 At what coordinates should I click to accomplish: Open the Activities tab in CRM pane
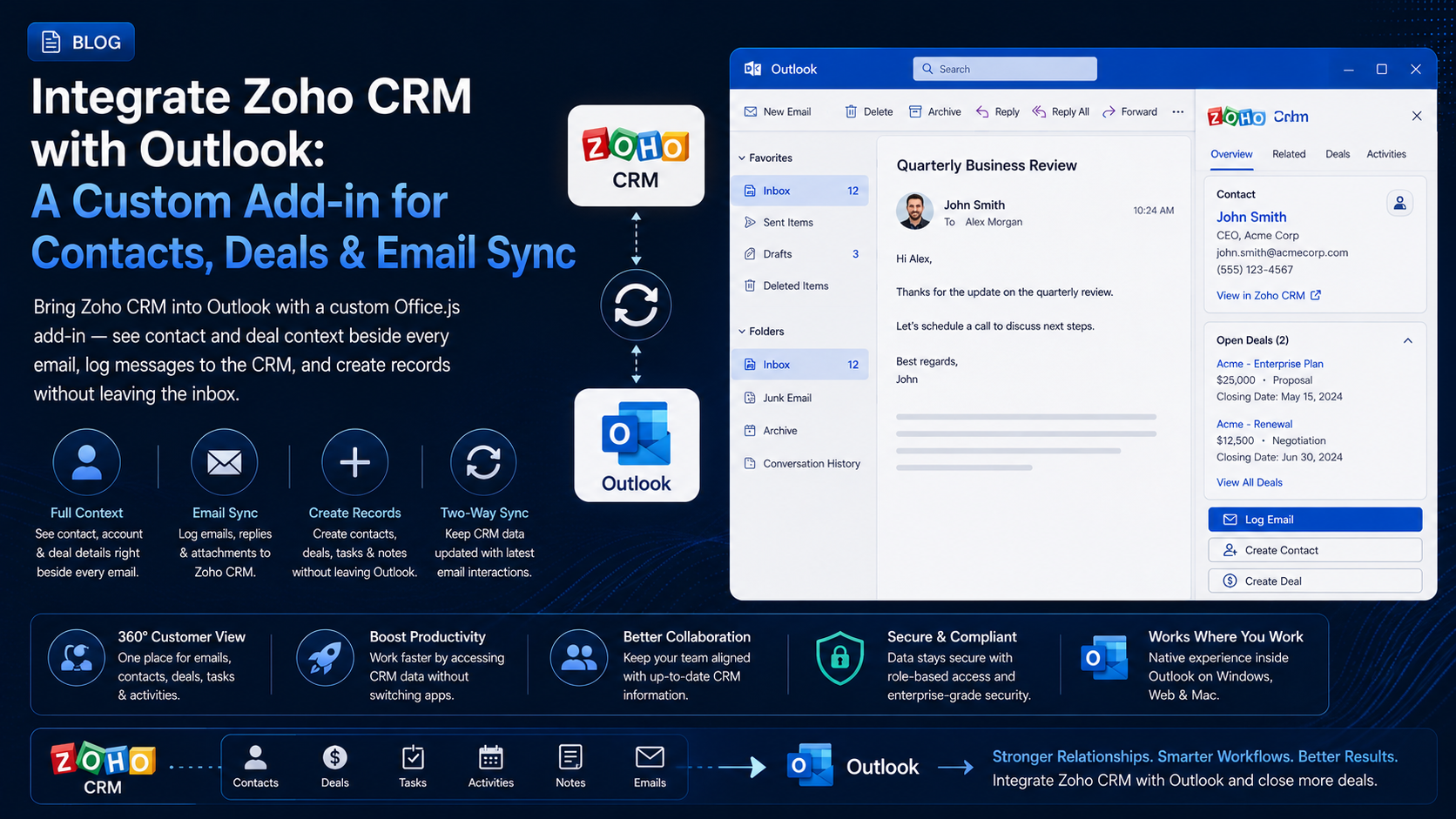[x=1386, y=154]
